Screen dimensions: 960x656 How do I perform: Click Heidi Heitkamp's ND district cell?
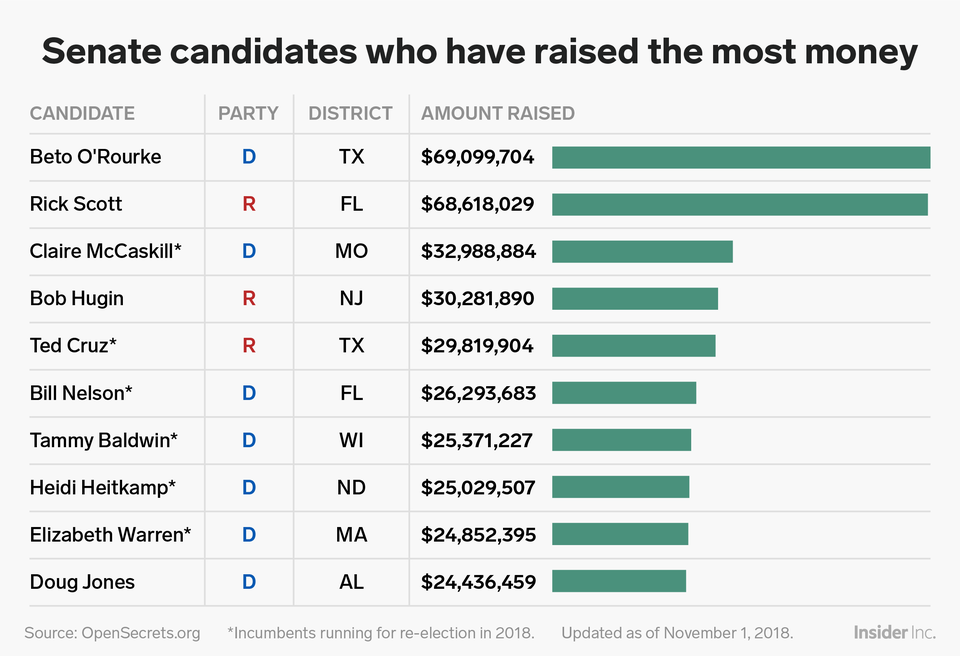pyautogui.click(x=351, y=488)
